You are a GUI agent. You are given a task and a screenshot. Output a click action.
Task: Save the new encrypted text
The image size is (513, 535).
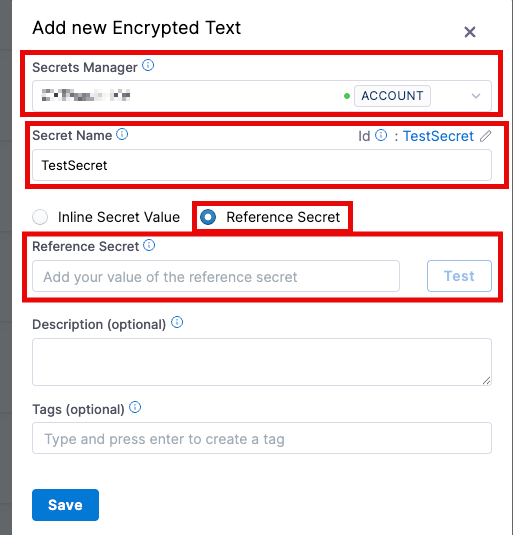pos(65,505)
